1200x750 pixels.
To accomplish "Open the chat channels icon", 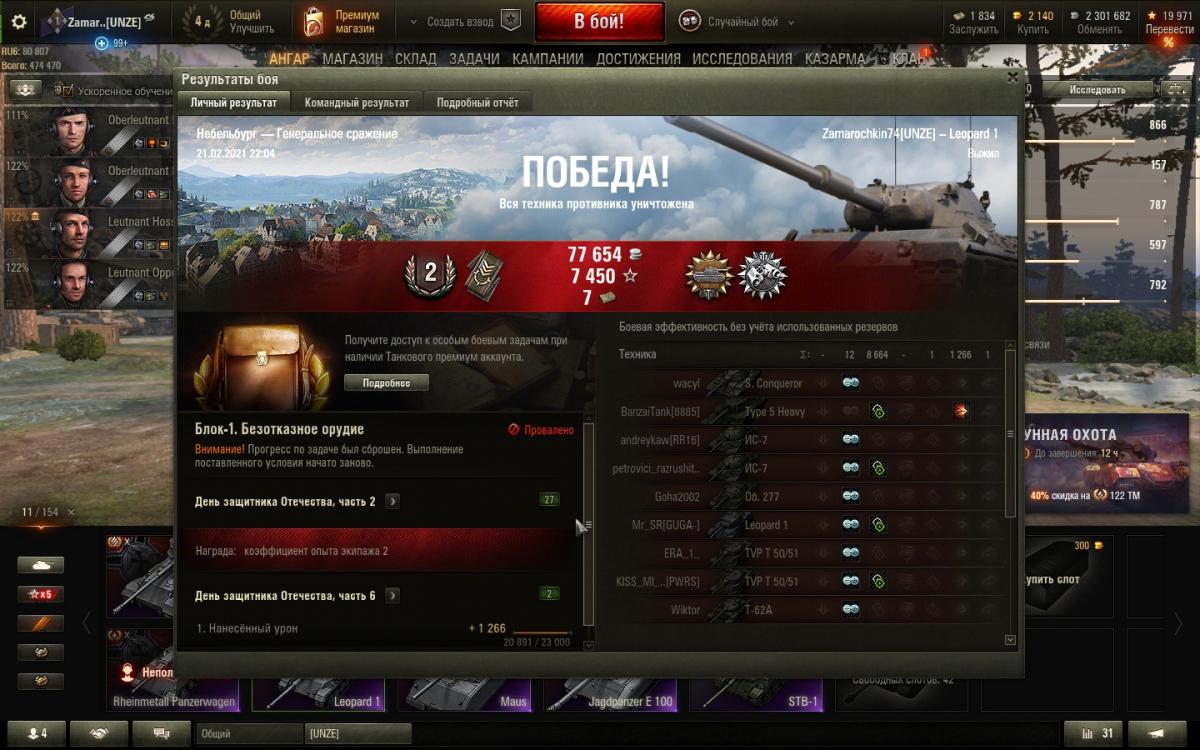I will (162, 733).
